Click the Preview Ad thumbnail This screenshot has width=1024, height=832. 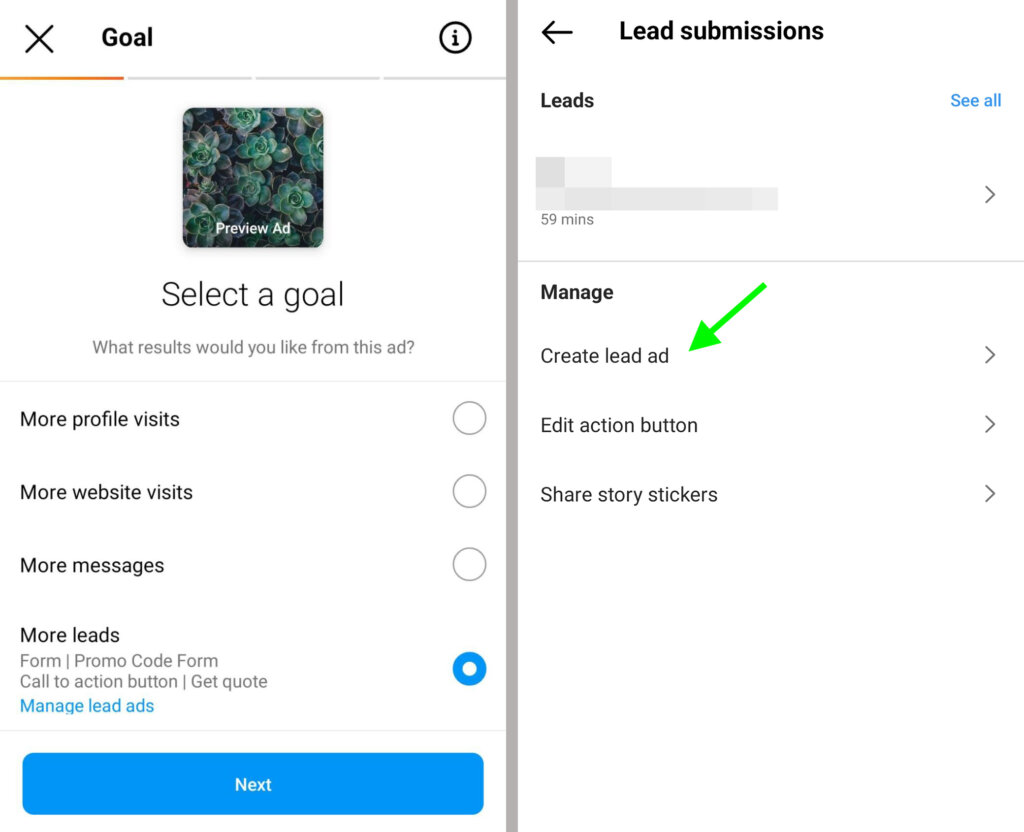pyautogui.click(x=252, y=176)
